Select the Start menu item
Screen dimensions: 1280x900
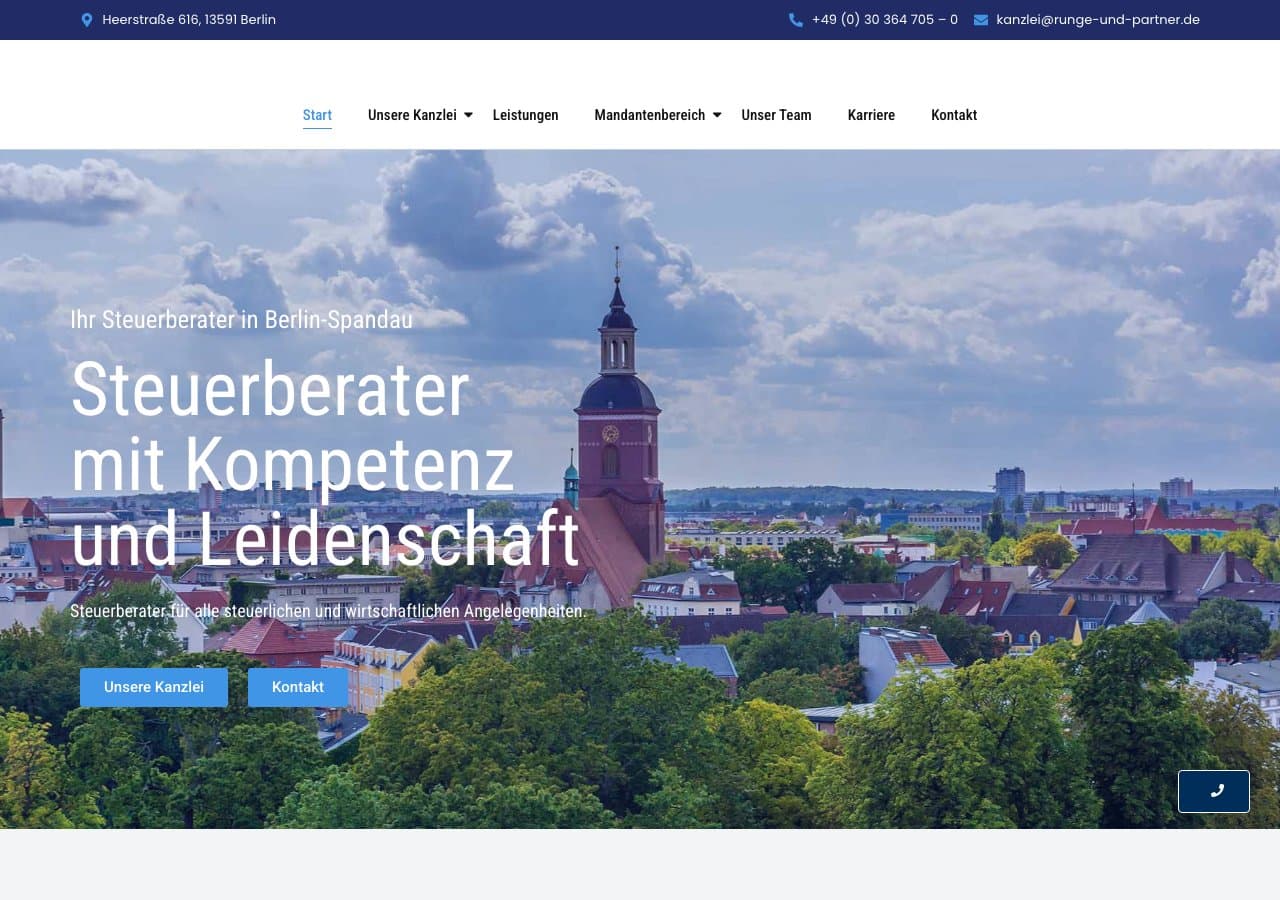[317, 115]
